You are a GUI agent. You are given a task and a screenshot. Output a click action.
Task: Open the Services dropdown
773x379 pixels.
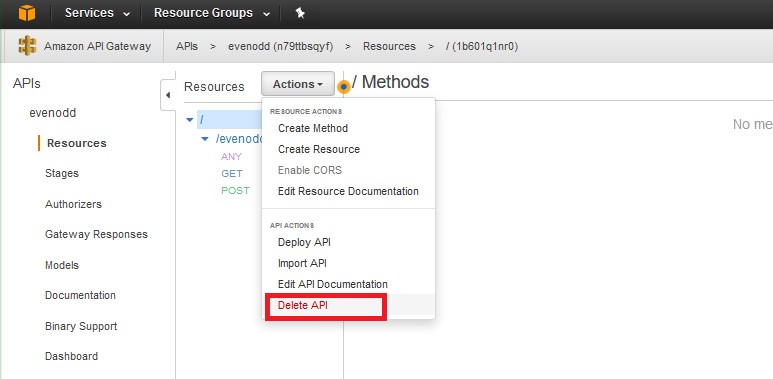point(97,13)
